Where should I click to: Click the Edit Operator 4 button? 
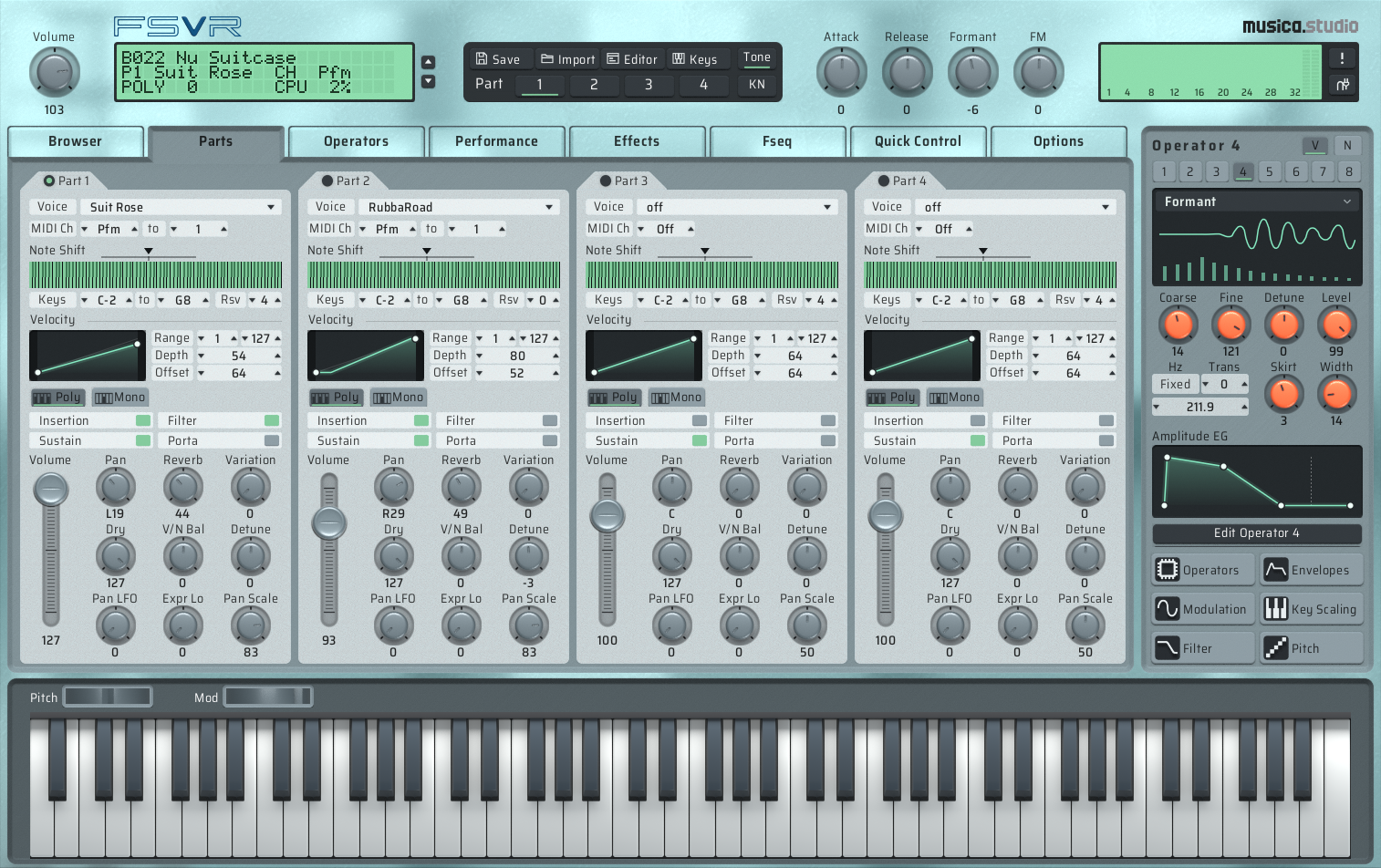pos(1257,533)
